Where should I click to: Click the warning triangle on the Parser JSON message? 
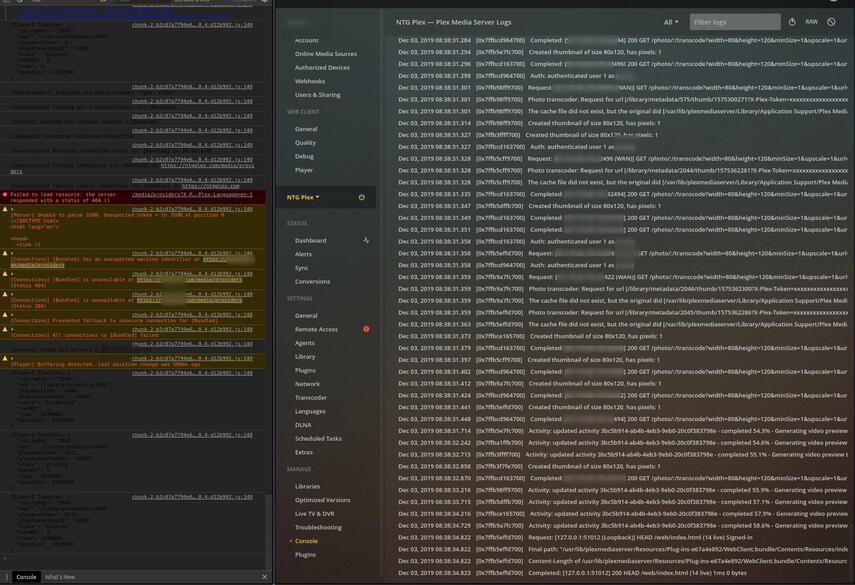(5, 209)
